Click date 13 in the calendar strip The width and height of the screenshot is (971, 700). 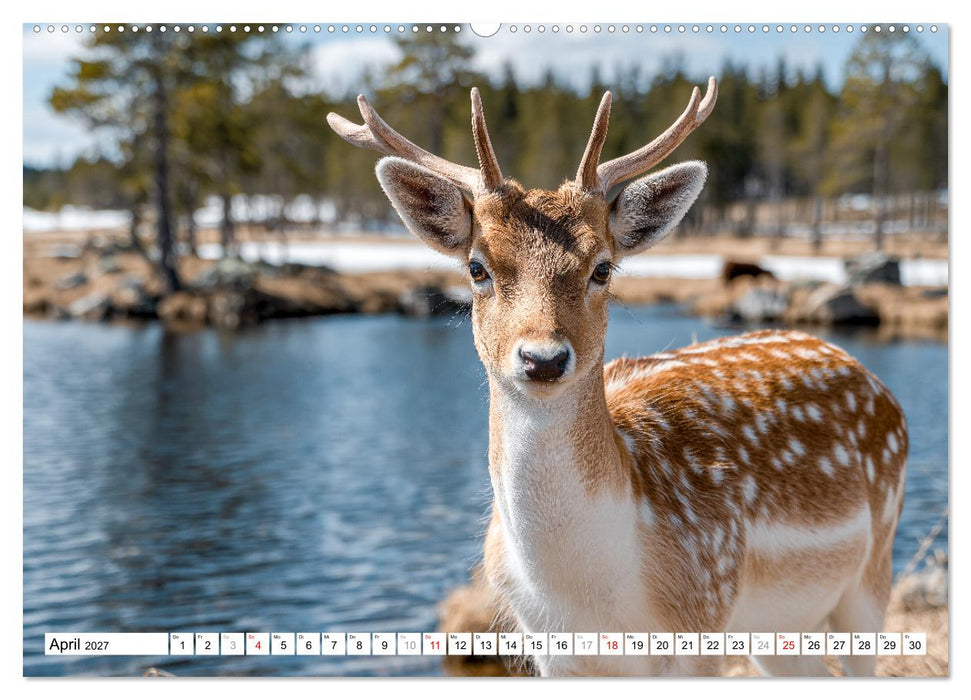(x=485, y=644)
